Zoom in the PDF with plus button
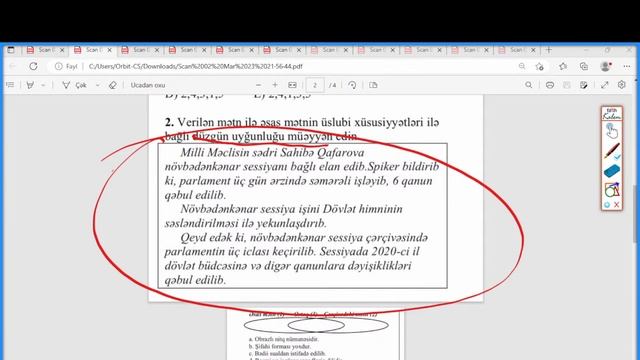The height and width of the screenshot is (360, 640). [x=275, y=85]
